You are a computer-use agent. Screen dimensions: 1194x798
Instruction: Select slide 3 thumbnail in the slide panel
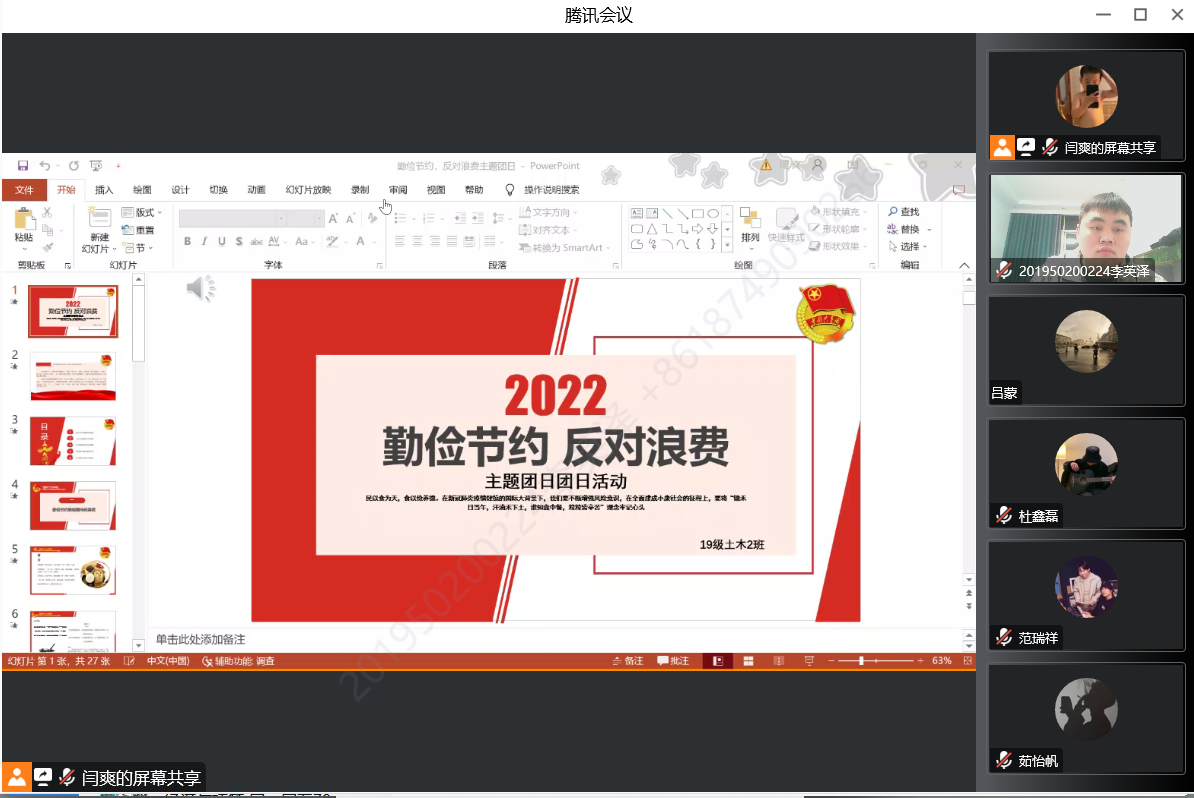[73, 441]
